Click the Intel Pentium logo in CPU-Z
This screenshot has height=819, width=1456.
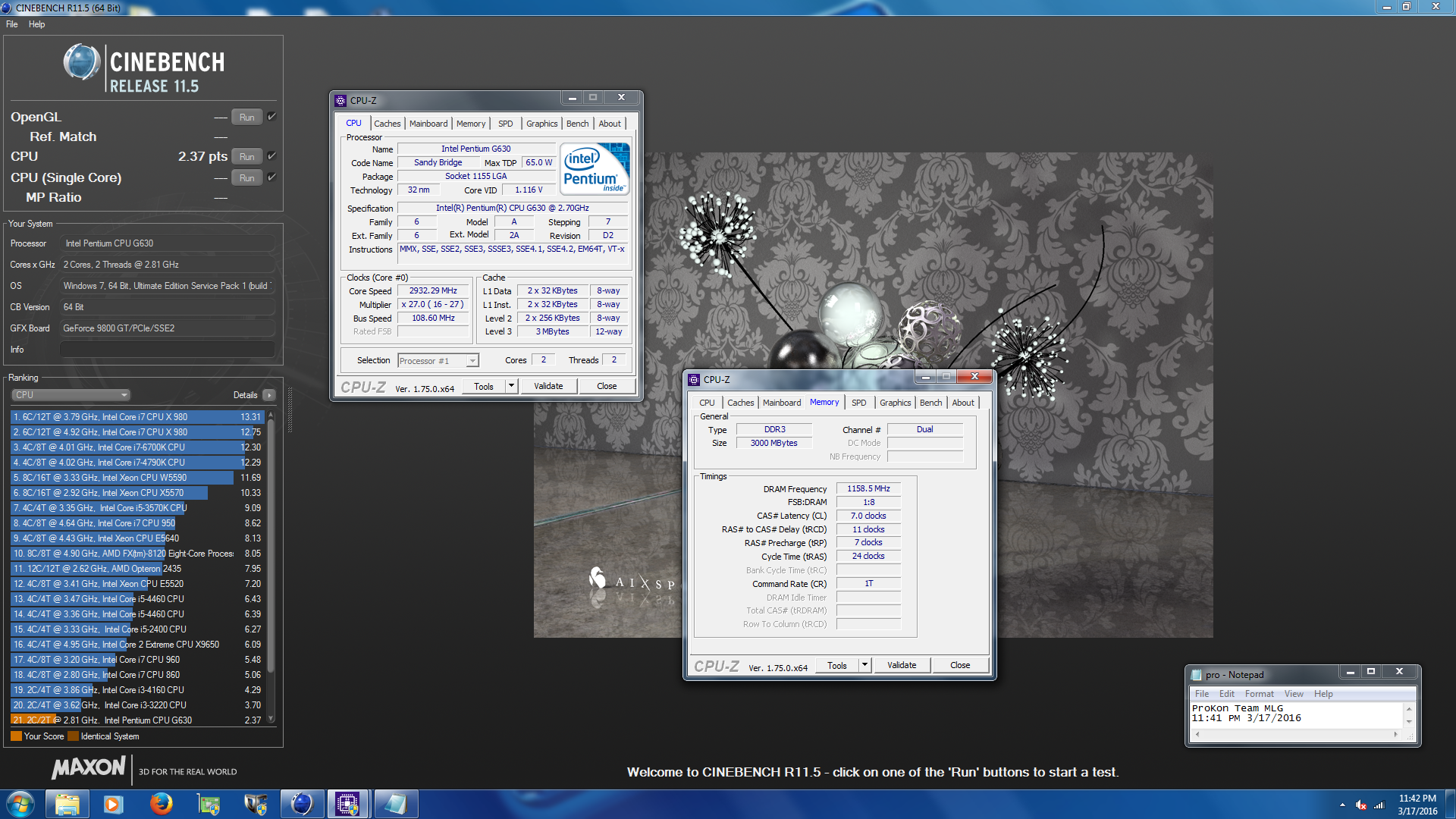tap(595, 168)
